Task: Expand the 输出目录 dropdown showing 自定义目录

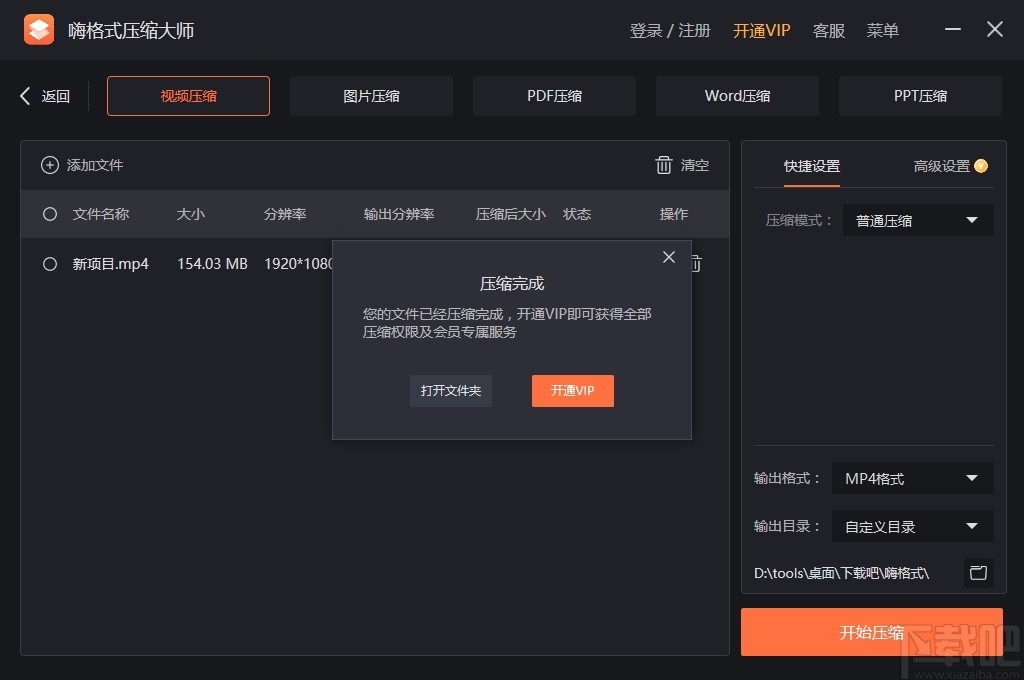Action: tap(911, 526)
